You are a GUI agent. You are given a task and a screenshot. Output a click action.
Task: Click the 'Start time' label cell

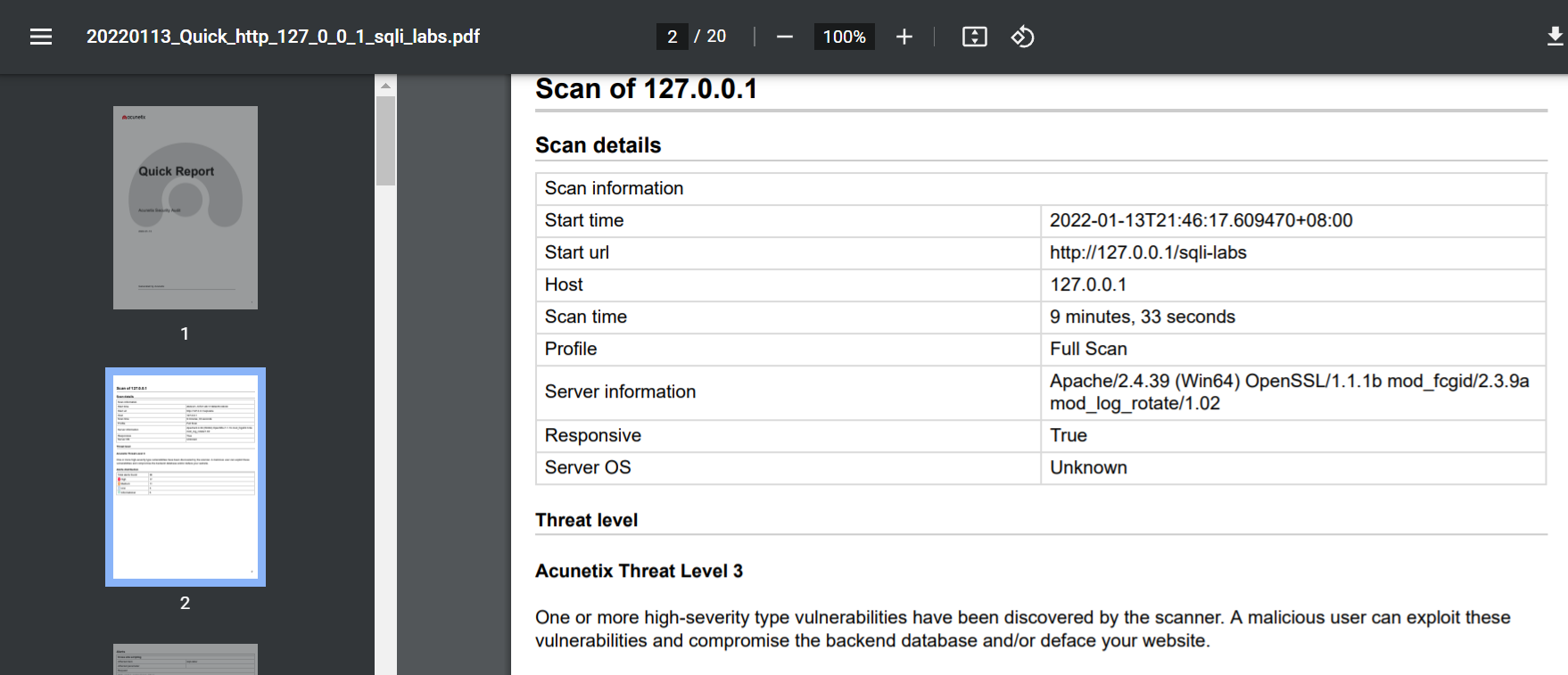[788, 220]
